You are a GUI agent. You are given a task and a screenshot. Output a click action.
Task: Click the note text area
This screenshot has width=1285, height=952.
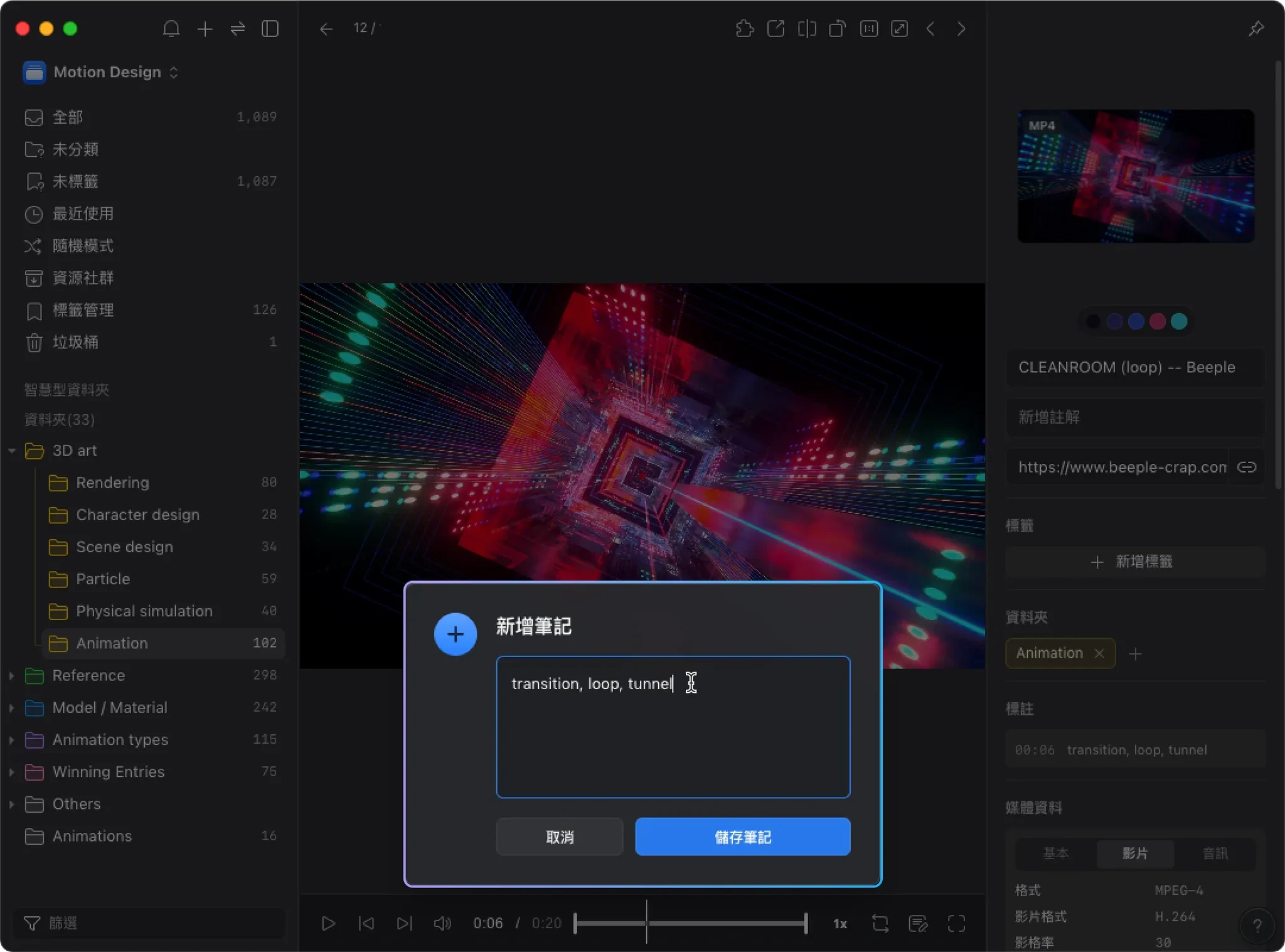tap(673, 727)
